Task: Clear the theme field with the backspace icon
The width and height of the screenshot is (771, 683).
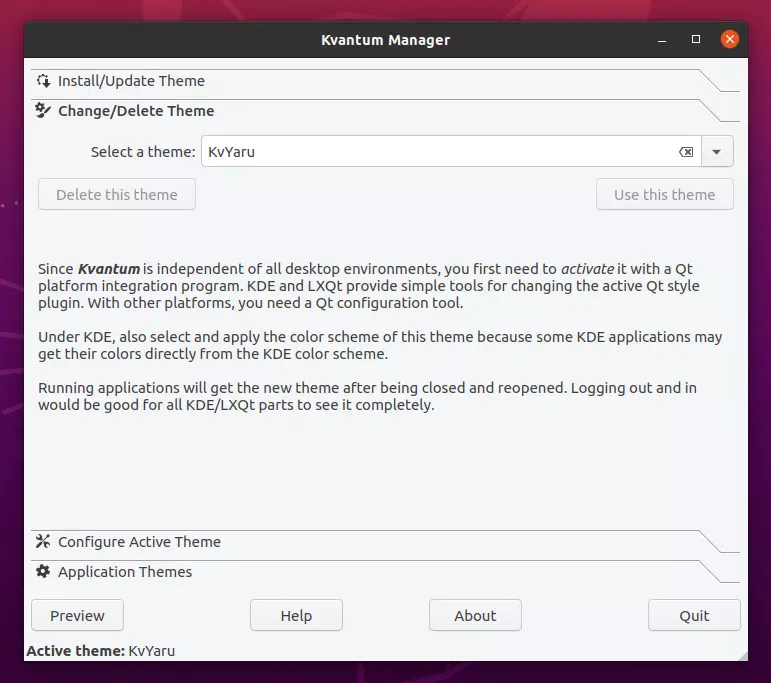Action: [x=686, y=152]
